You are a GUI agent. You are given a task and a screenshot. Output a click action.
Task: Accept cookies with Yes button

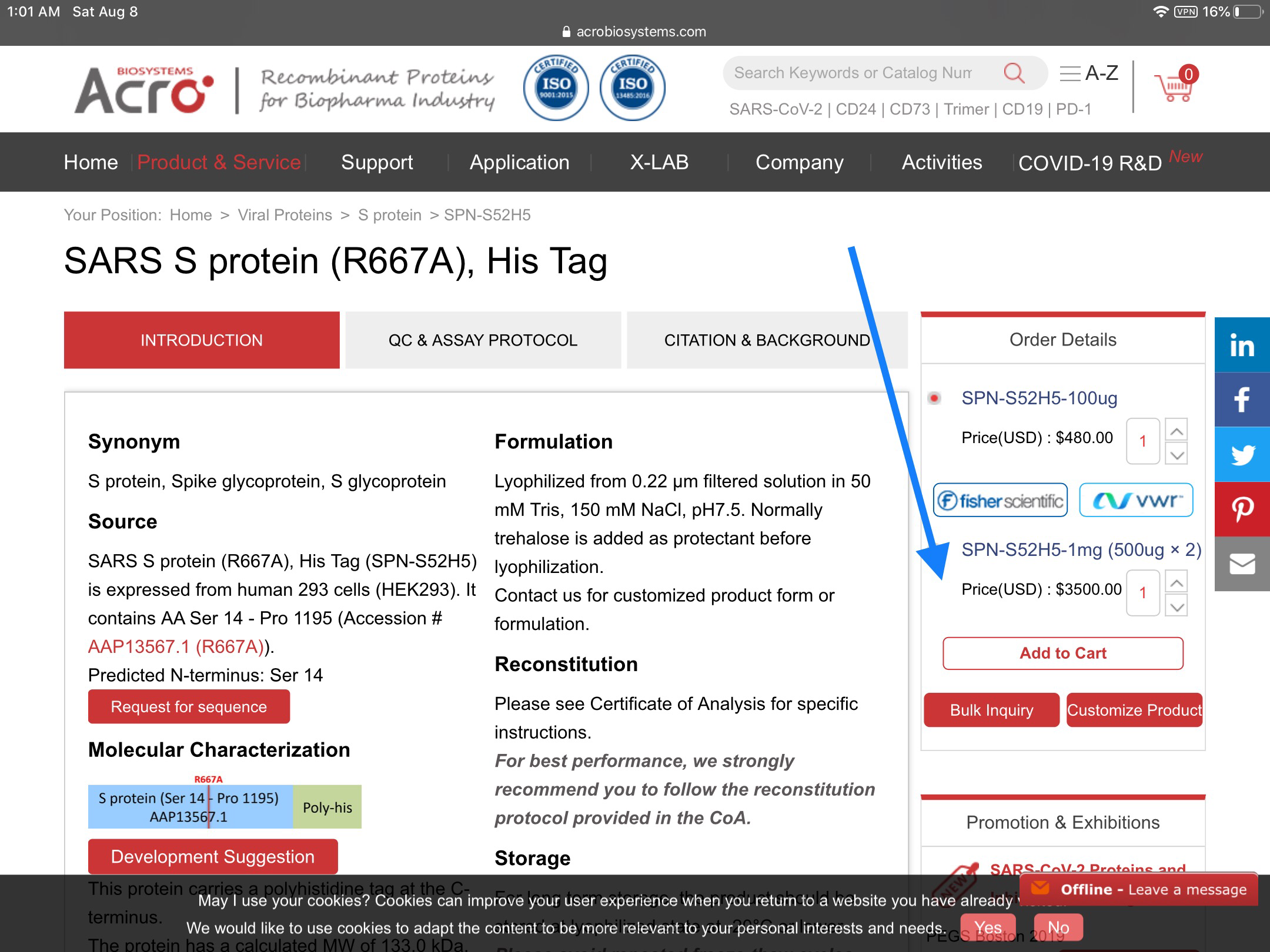(x=988, y=928)
